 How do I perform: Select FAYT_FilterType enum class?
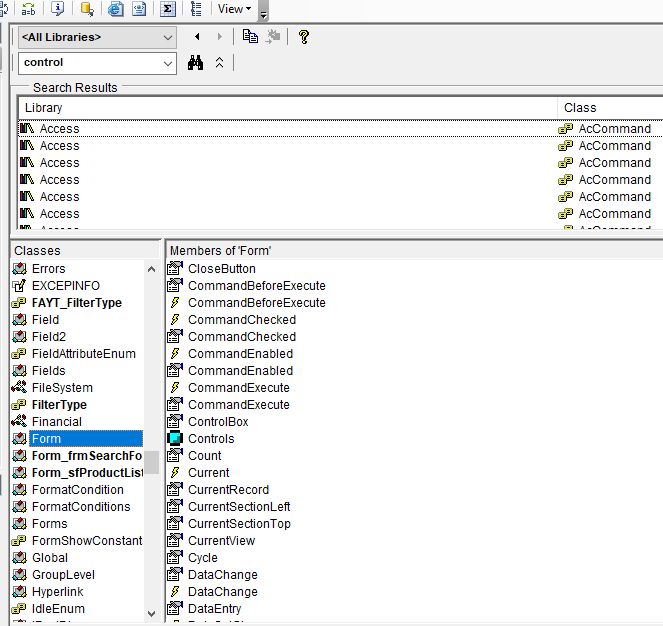point(77,303)
